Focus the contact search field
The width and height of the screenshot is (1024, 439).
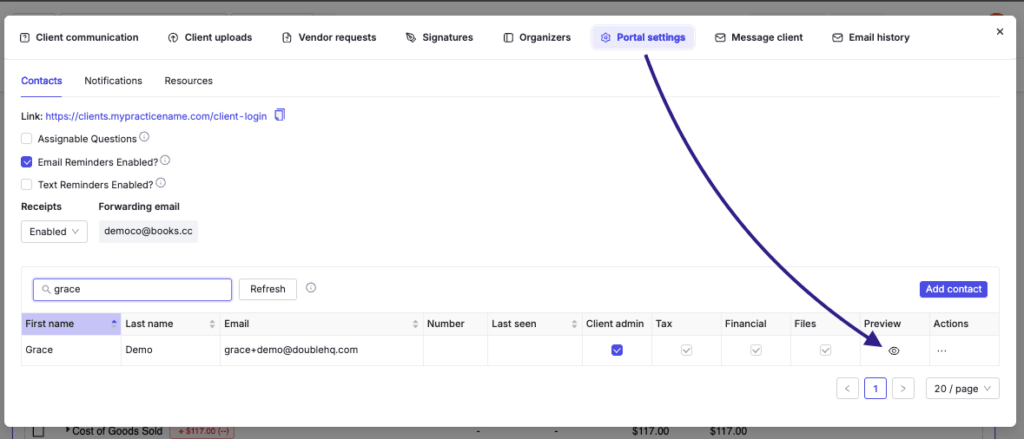133,289
